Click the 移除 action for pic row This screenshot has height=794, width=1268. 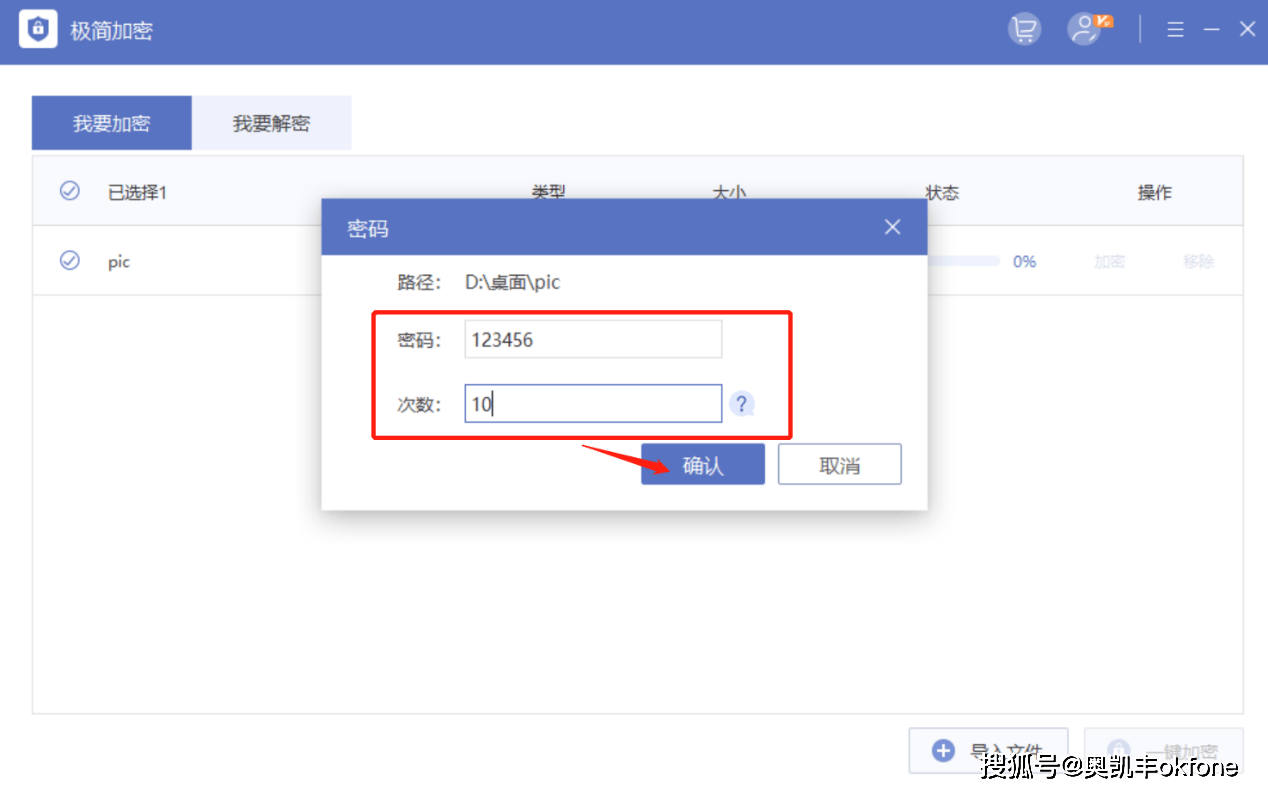pyautogui.click(x=1199, y=262)
